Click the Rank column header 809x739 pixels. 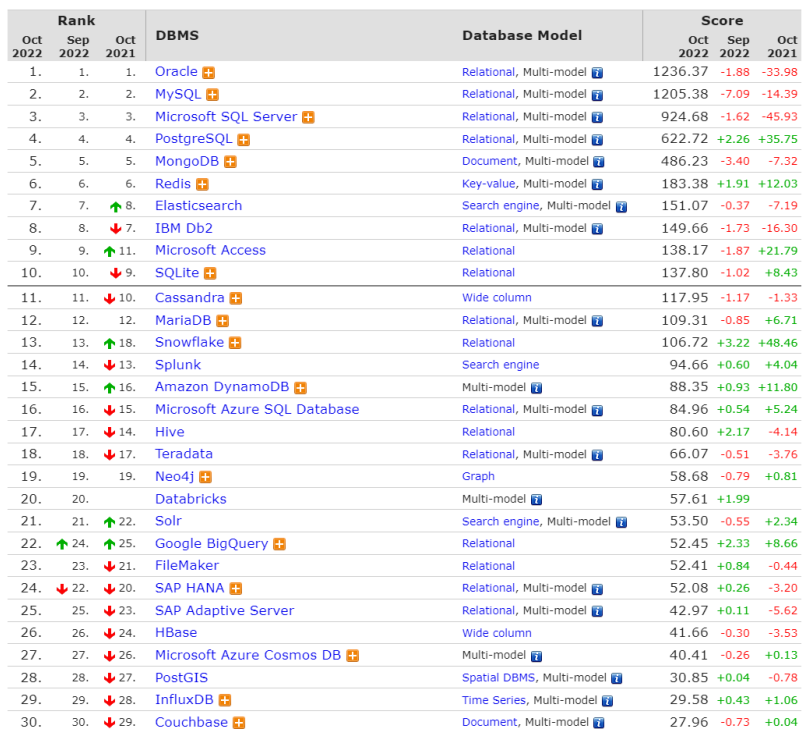pyautogui.click(x=76, y=21)
